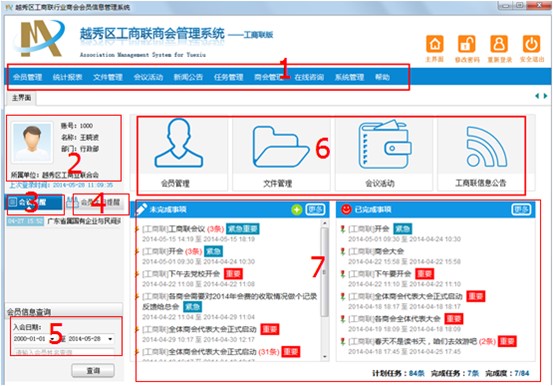553x386 pixels.
Task: Open completed item 春天不是读书天 (2条)
Action: pos(422,341)
